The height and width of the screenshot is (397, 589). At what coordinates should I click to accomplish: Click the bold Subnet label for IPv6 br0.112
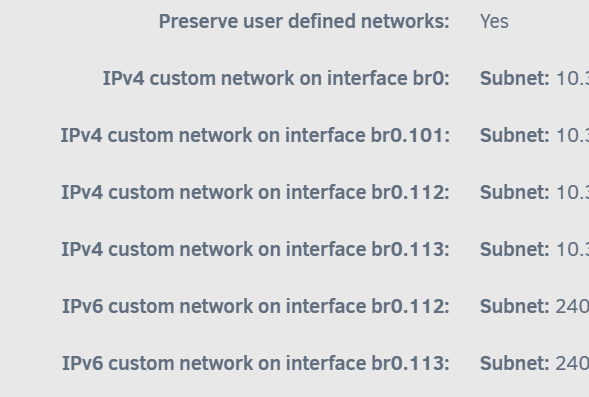(x=515, y=307)
